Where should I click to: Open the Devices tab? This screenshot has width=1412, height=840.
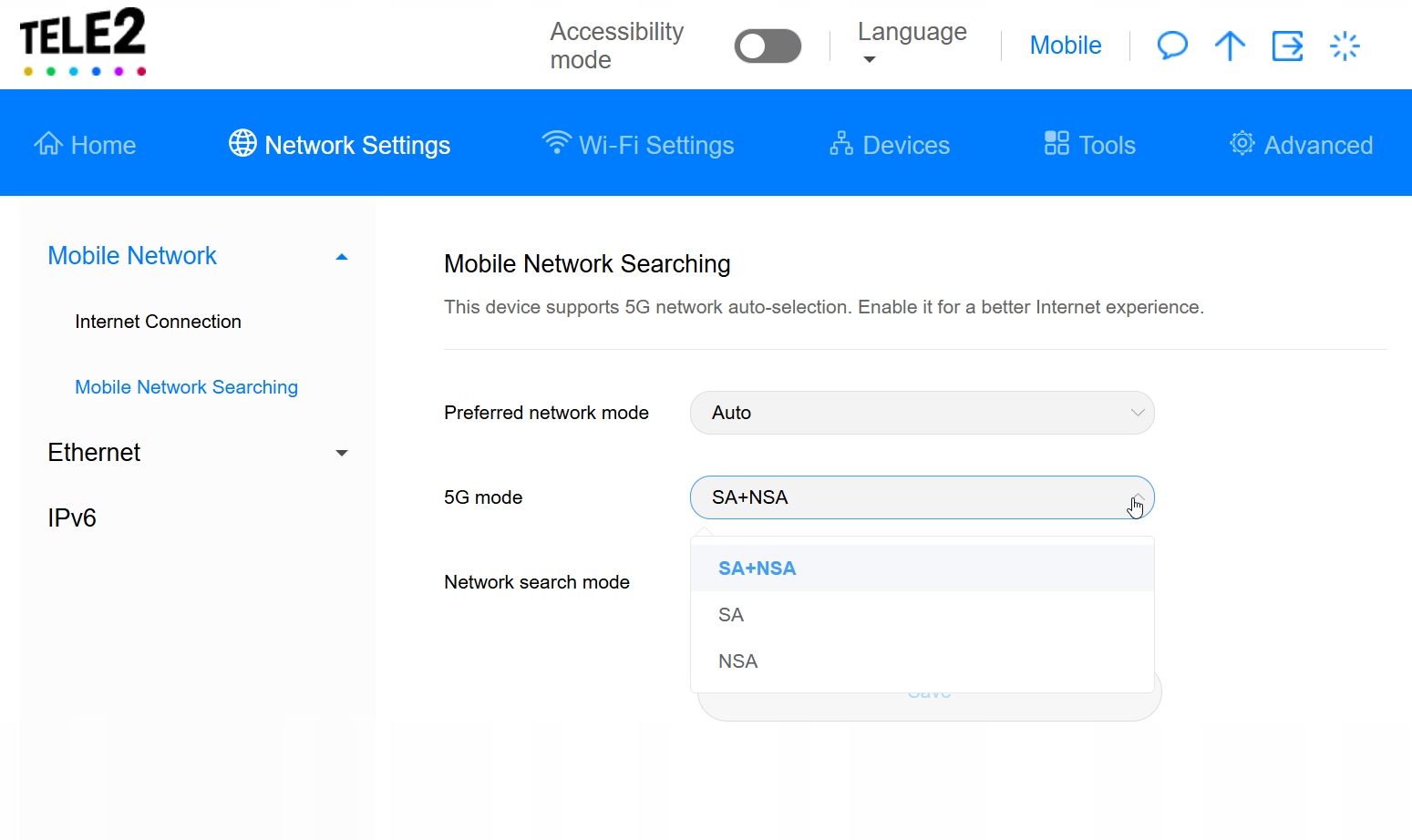pyautogui.click(x=890, y=145)
